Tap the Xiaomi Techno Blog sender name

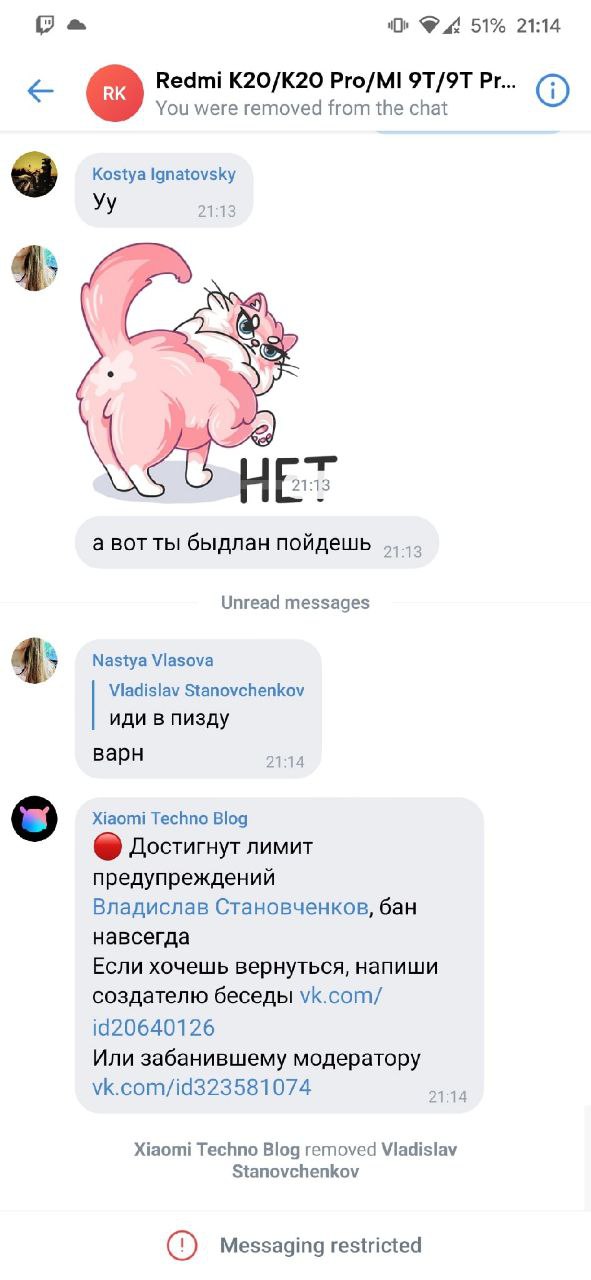(x=170, y=818)
